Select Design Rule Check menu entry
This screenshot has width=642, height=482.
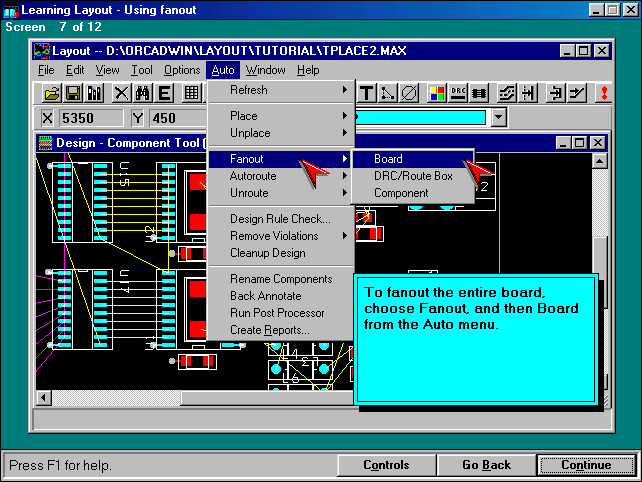point(279,219)
